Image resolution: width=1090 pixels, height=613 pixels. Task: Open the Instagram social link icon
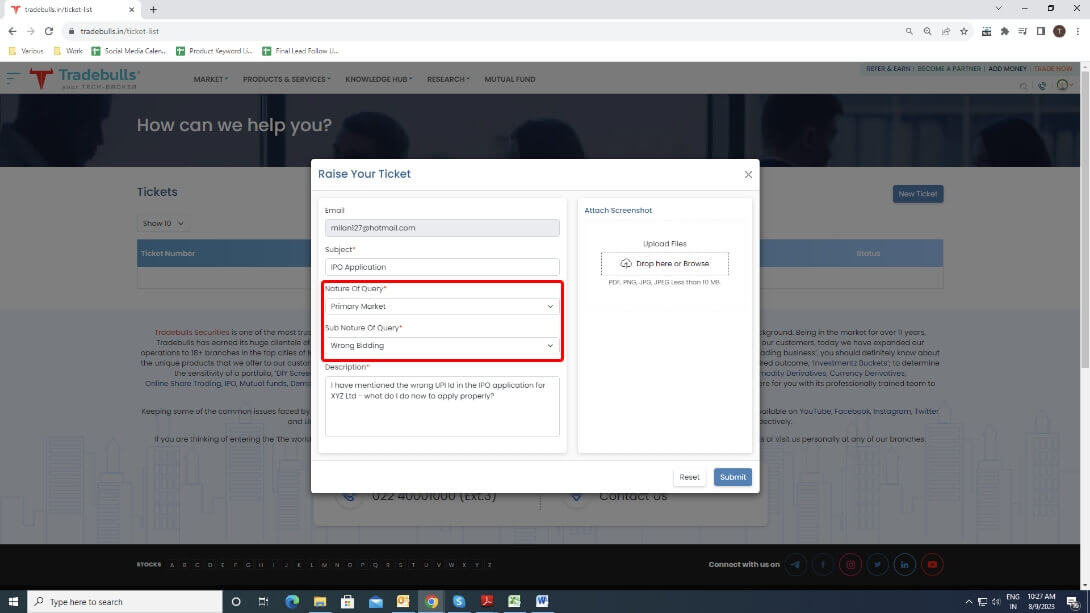[851, 565]
